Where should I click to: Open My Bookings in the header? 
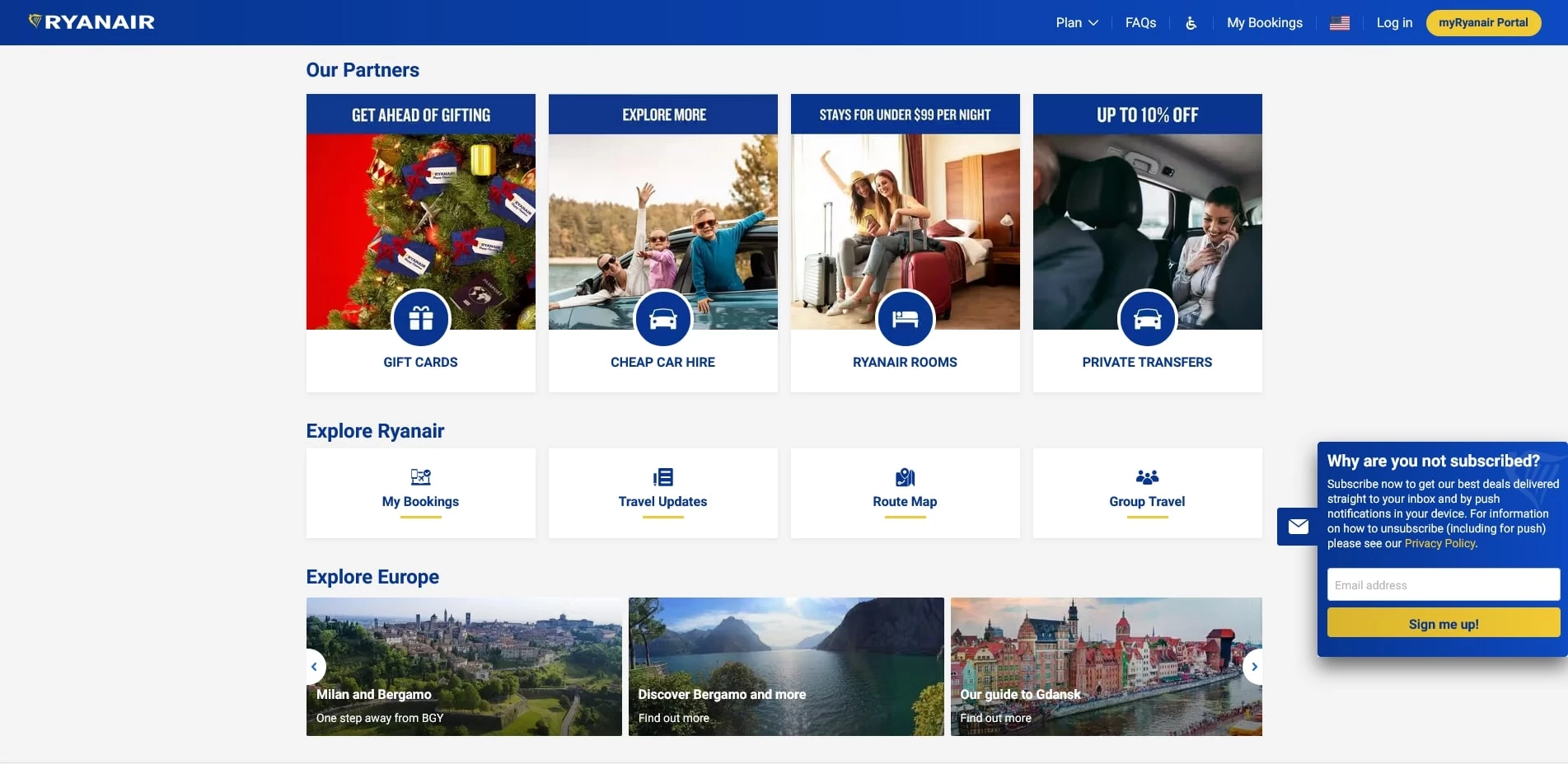tap(1264, 23)
